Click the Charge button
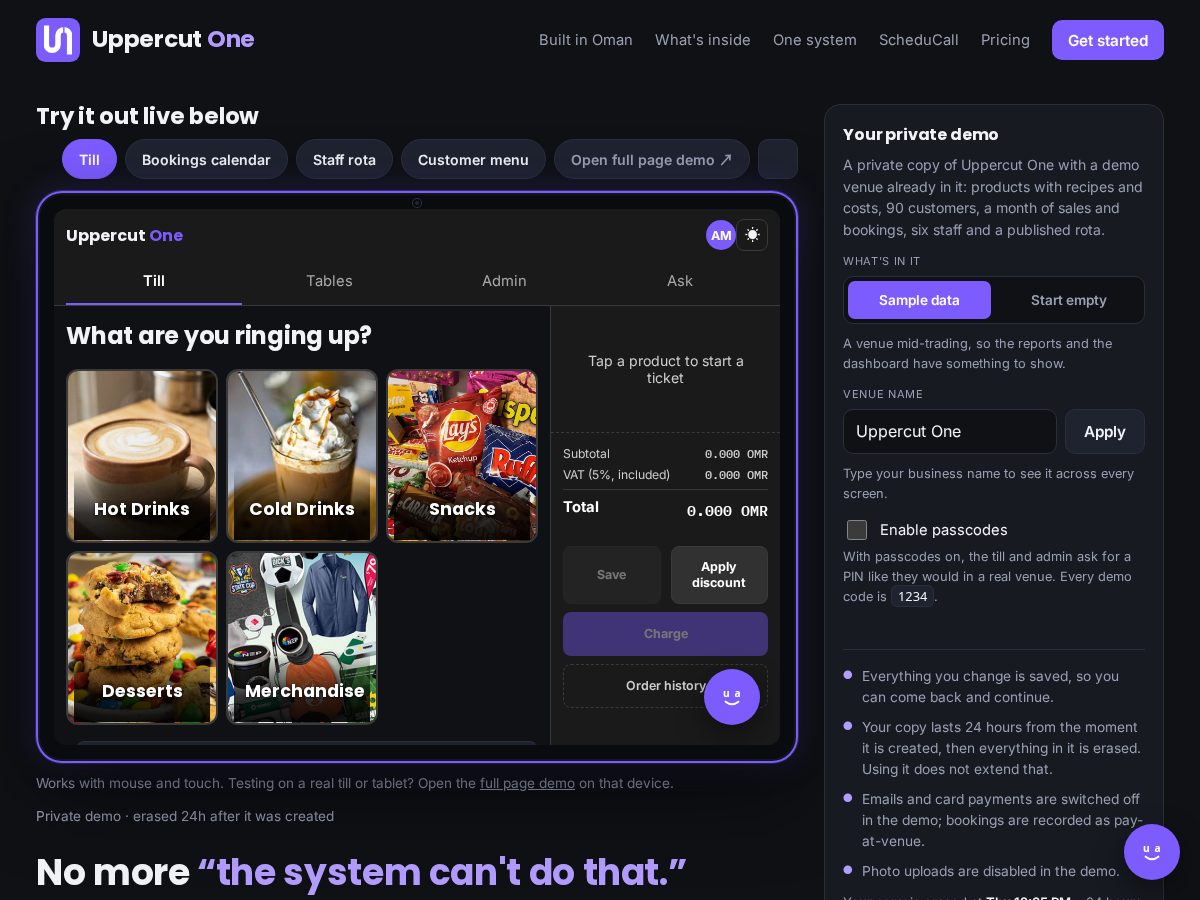The height and width of the screenshot is (900, 1200). click(x=666, y=634)
